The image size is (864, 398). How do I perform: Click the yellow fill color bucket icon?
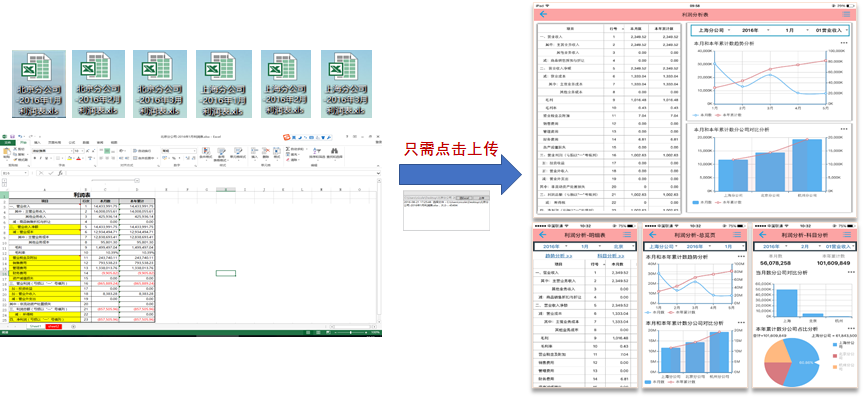[x=69, y=158]
